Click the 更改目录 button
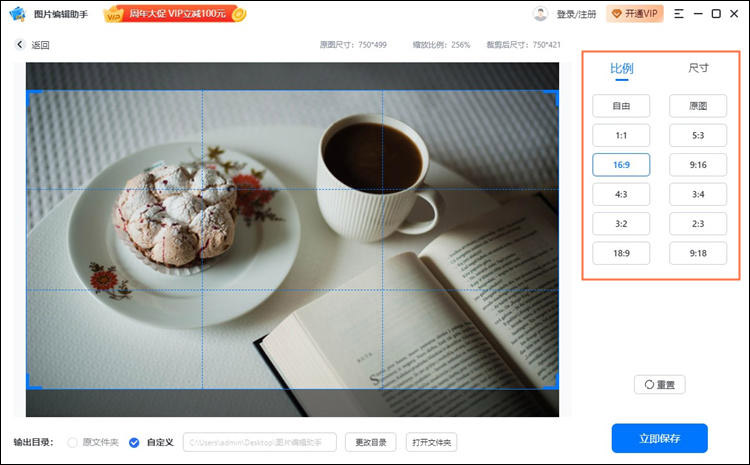This screenshot has height=465, width=750. [x=371, y=443]
